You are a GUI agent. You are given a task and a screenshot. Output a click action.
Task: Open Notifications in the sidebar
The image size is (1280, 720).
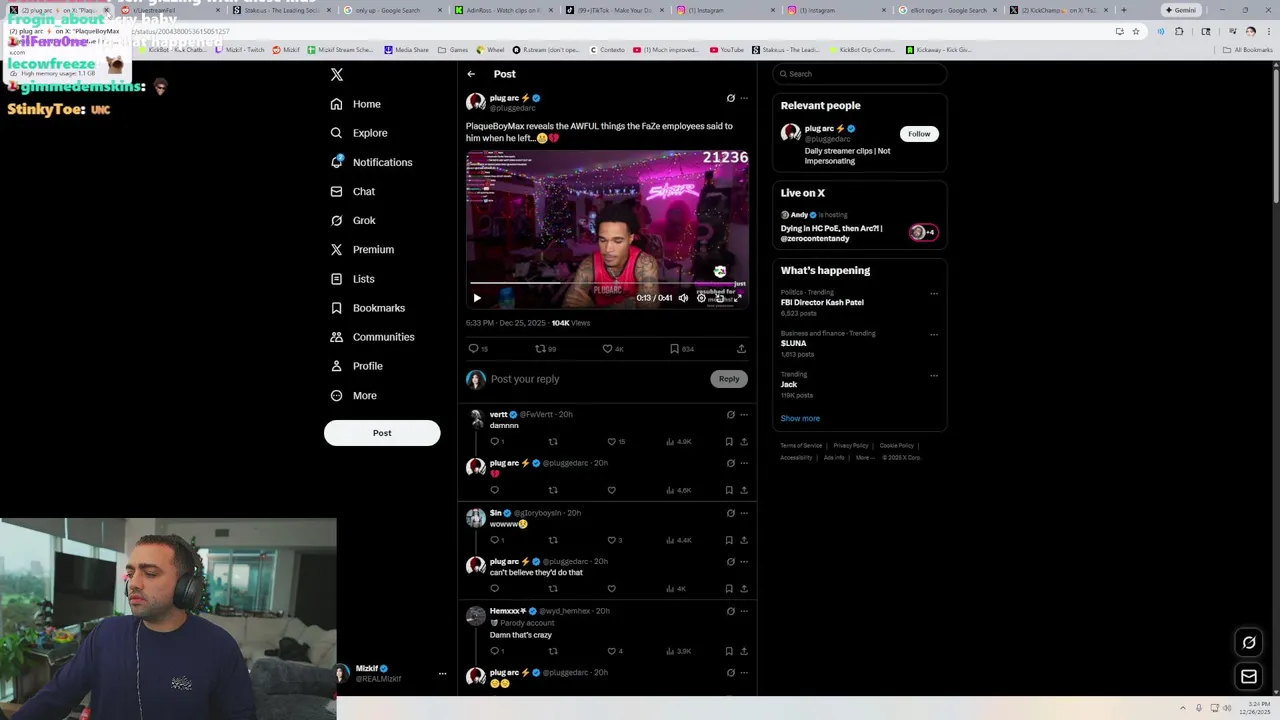click(371, 162)
